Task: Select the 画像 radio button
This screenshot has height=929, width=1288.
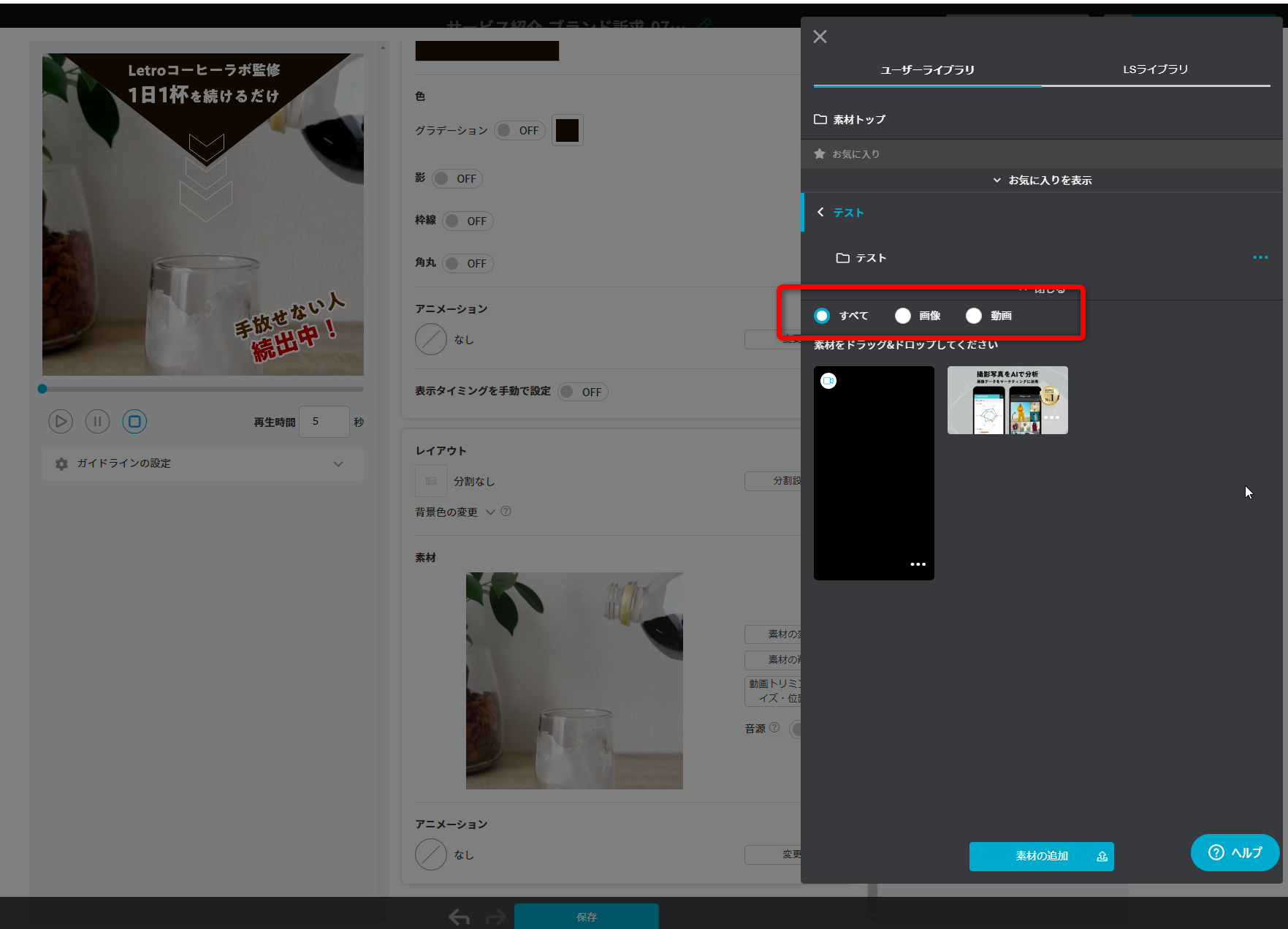Action: [x=903, y=316]
